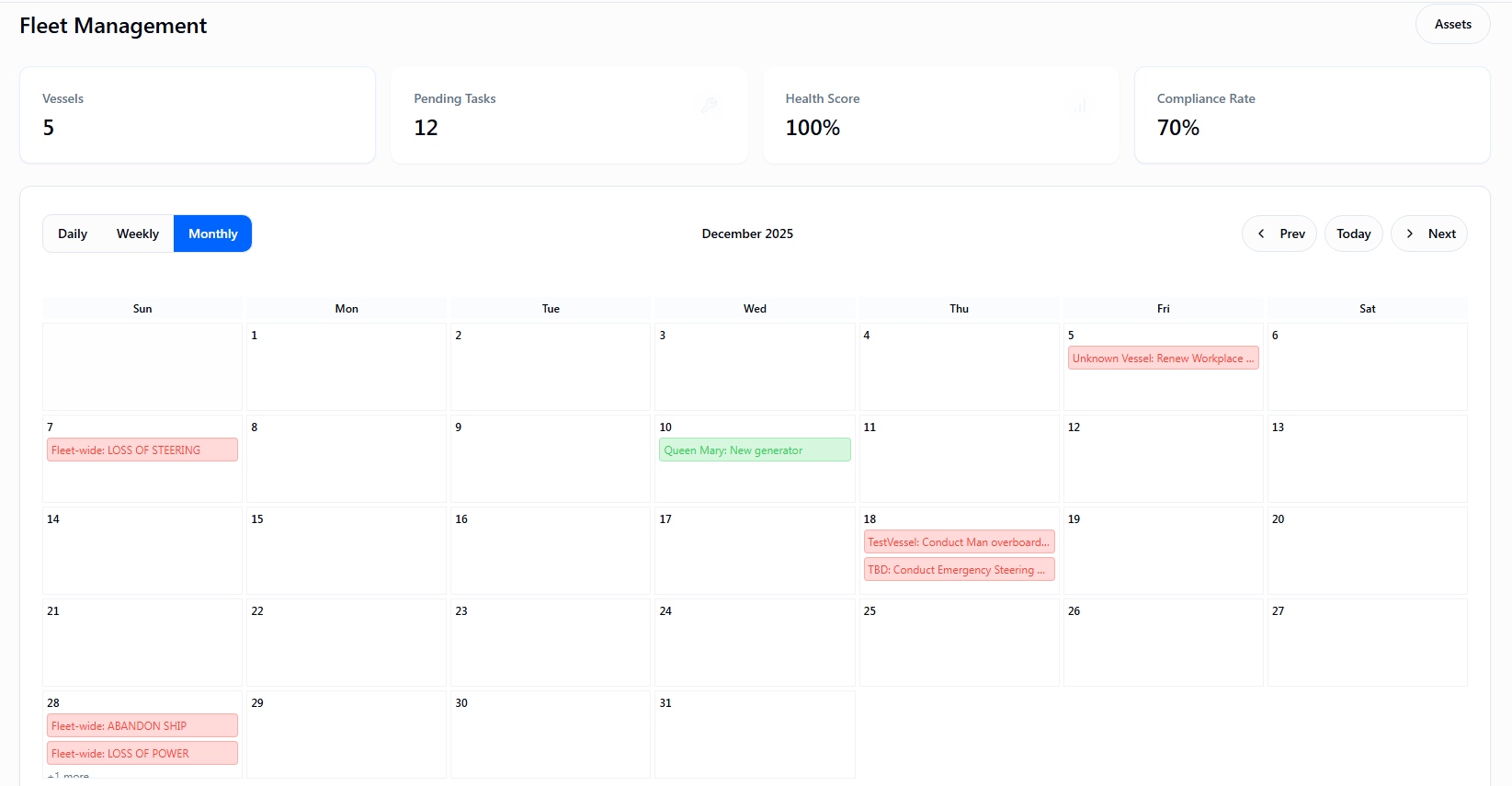Open the Queen Mary: New generator event
Viewport: 1512px width, 786px height.
click(x=755, y=450)
